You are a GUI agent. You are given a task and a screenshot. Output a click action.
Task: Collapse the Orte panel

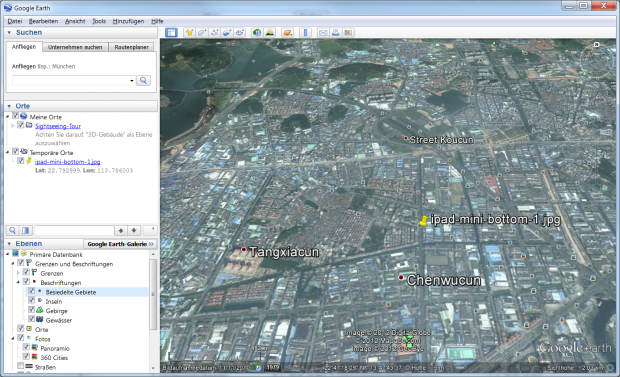(9, 106)
